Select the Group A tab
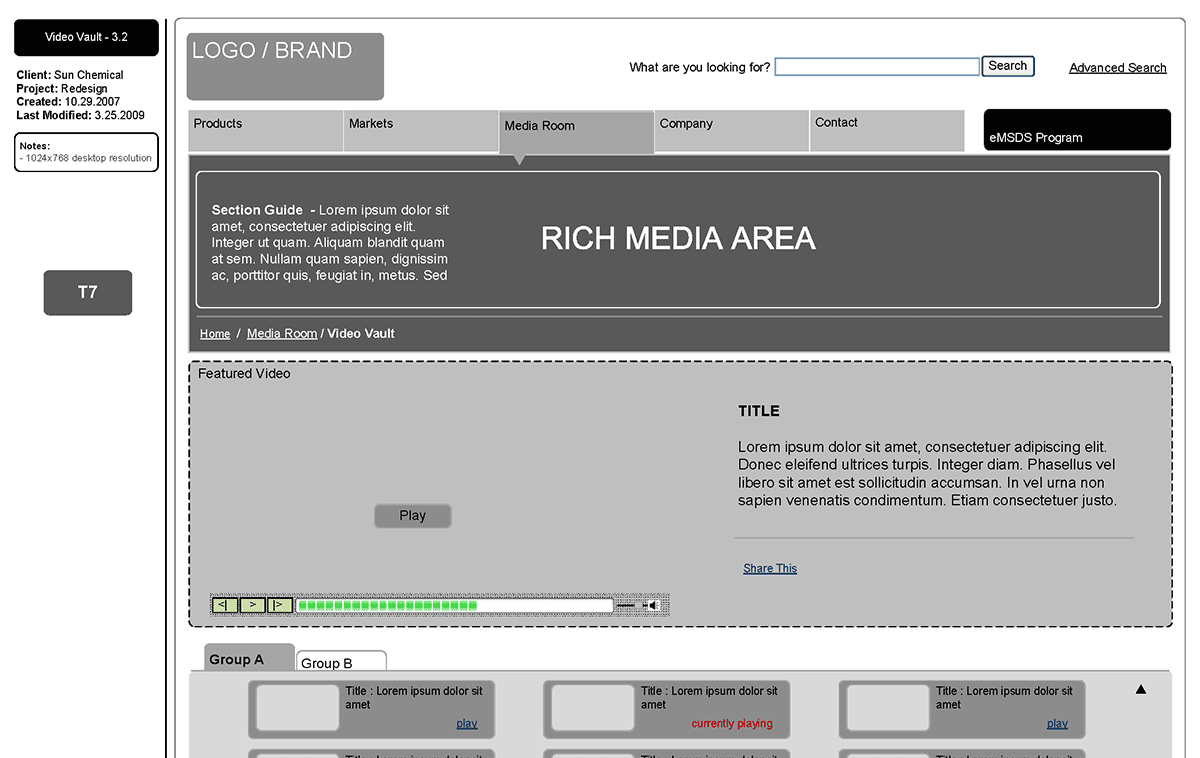1200x758 pixels. pyautogui.click(x=249, y=659)
